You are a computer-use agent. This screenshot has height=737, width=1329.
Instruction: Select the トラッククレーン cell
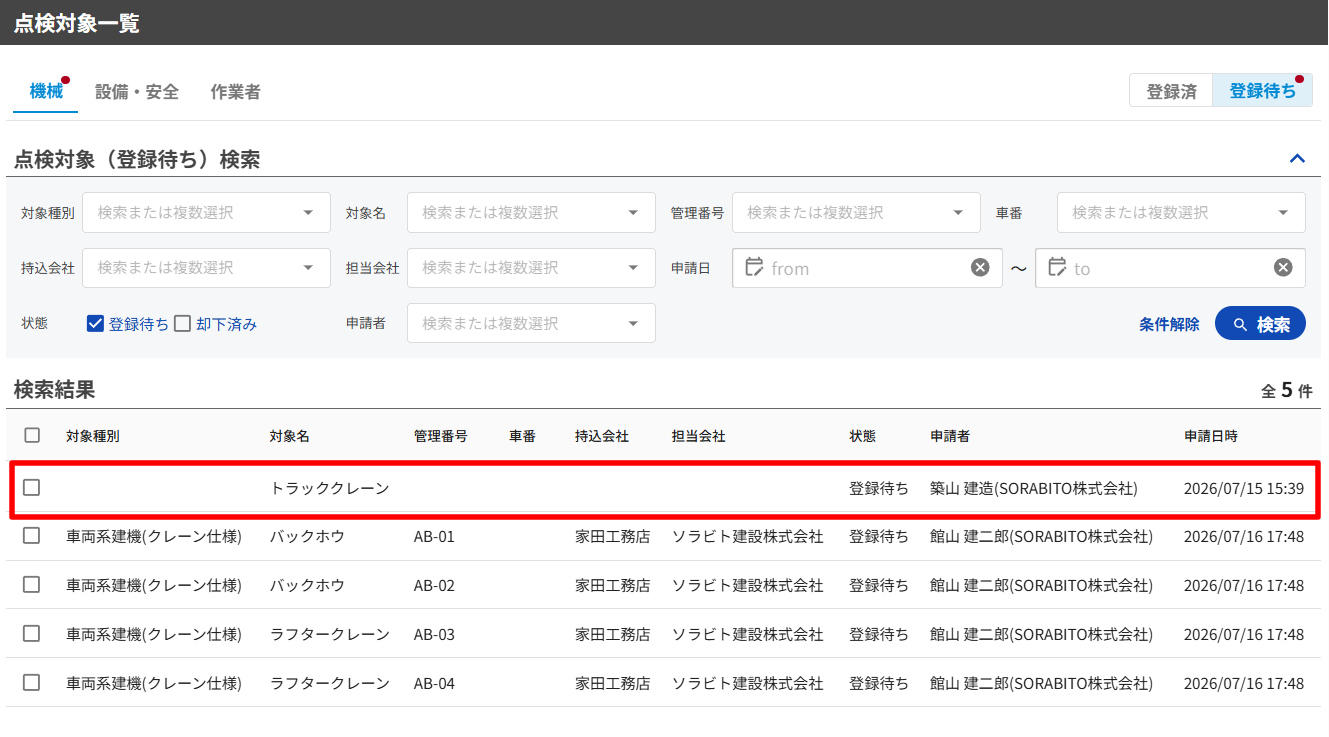329,488
